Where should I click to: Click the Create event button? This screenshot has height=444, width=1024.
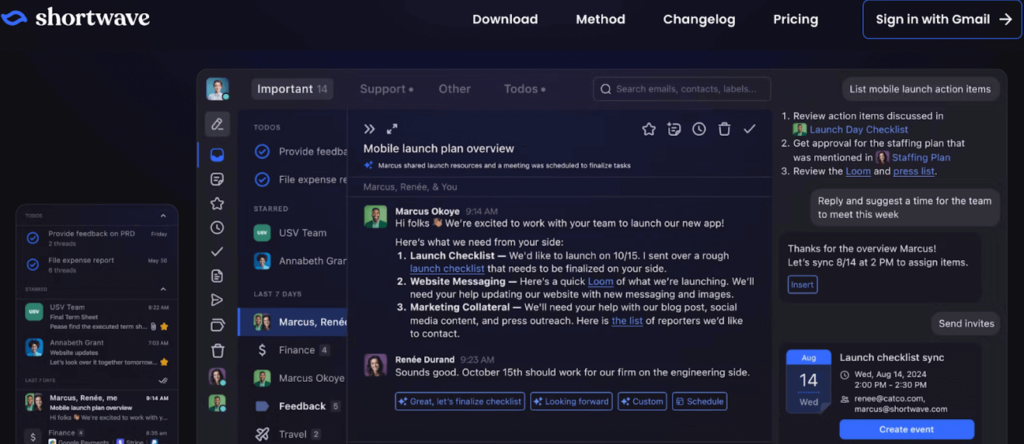point(906,430)
